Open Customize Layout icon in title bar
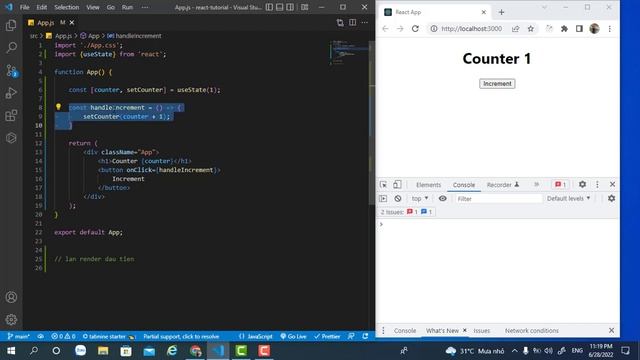This screenshot has width=640, height=360. pos(304,7)
